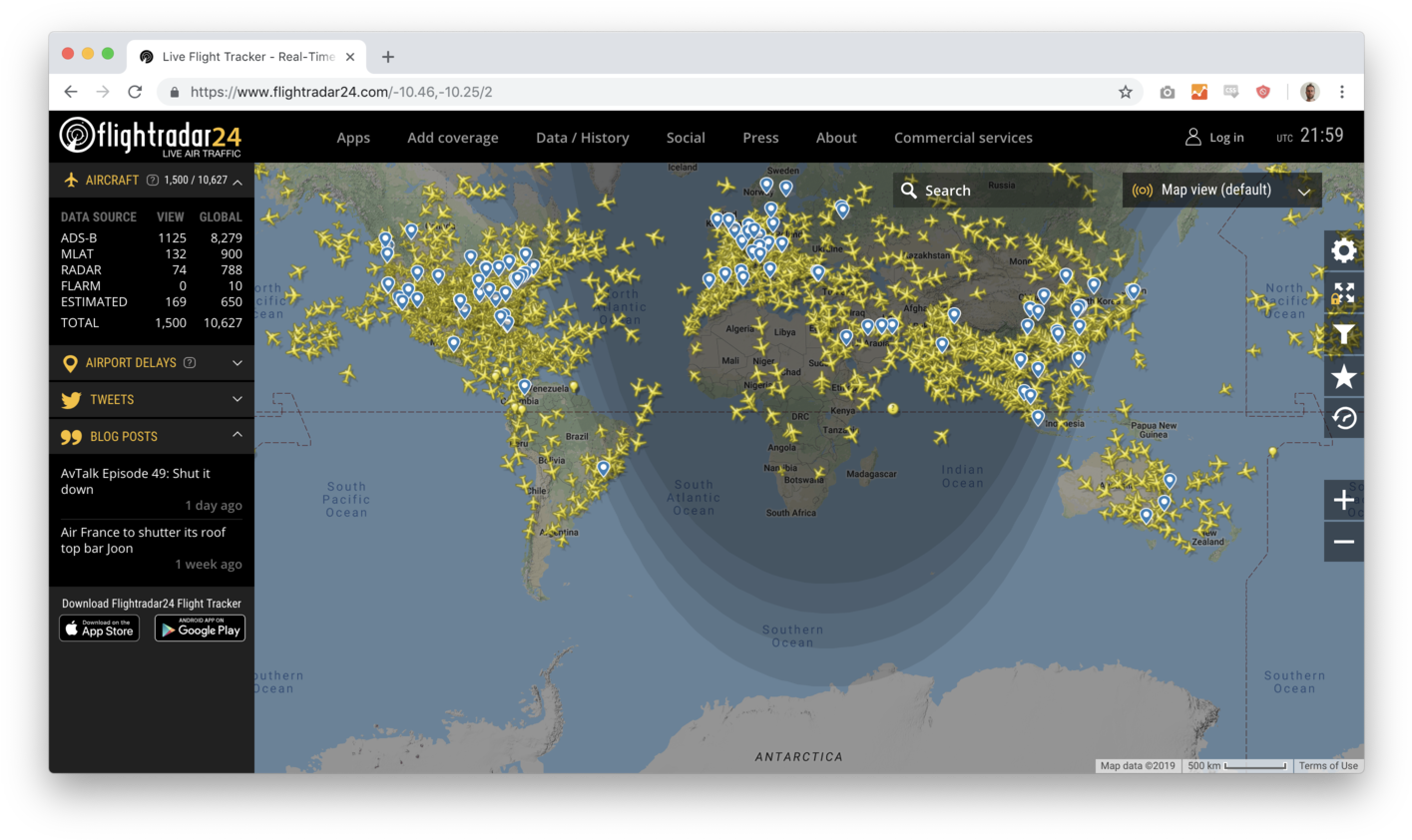Zoom out with the minus button
The image size is (1412, 840).
tap(1344, 542)
